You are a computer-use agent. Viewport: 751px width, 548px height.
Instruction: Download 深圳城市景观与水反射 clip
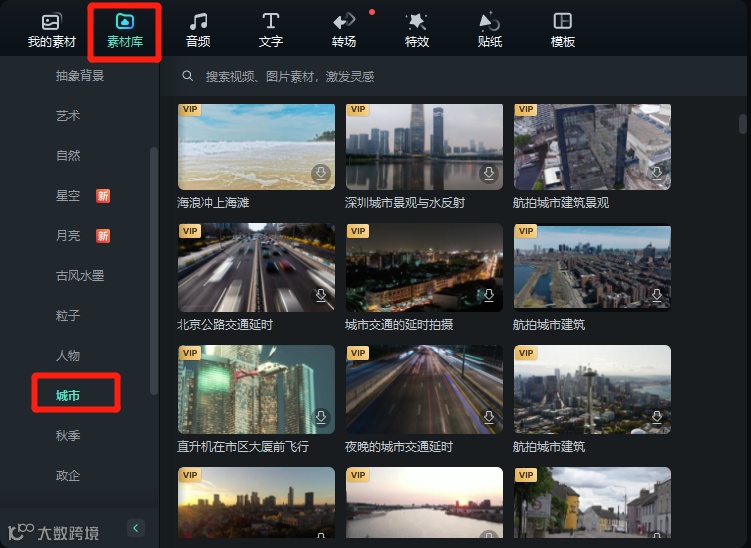(x=489, y=173)
